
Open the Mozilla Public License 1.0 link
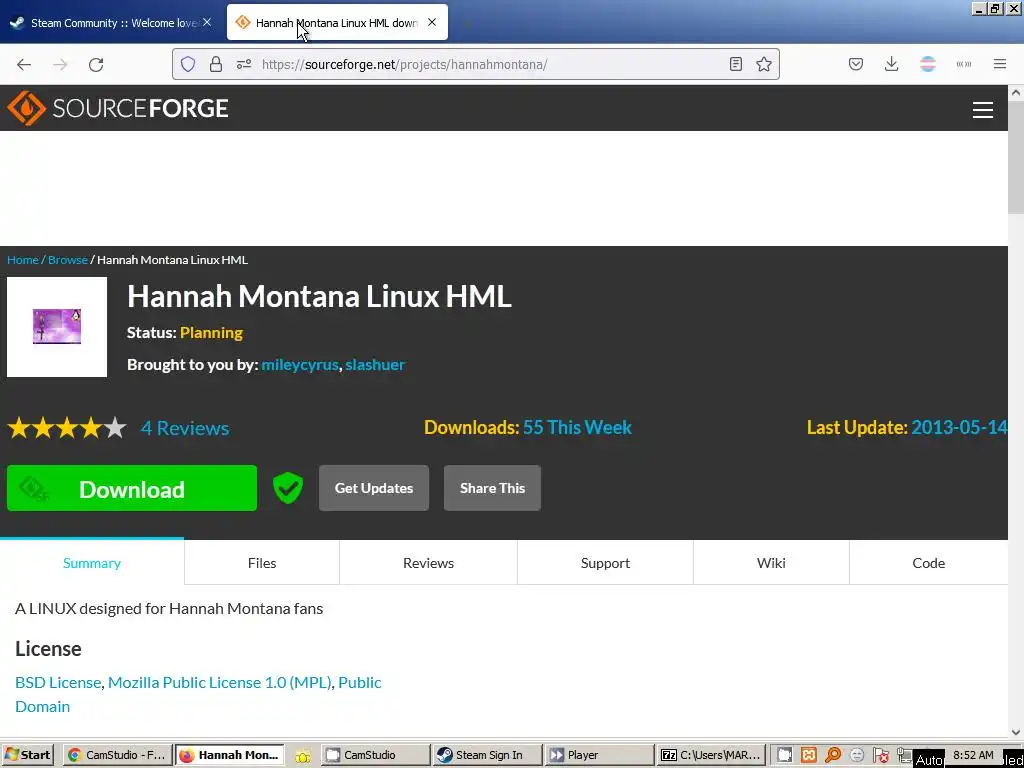click(x=219, y=682)
